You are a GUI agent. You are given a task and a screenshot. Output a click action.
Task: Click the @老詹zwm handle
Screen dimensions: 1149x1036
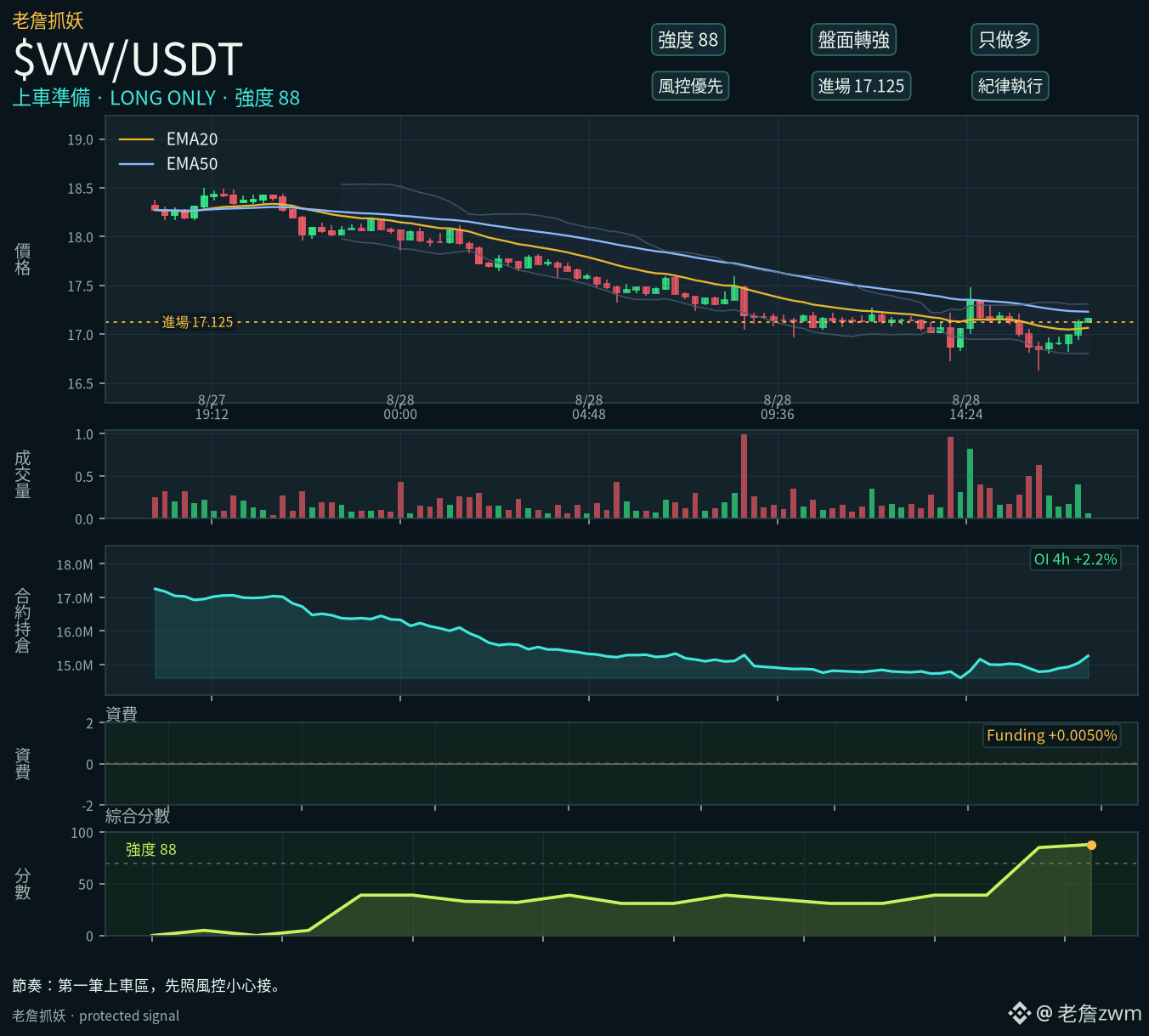[1090, 1013]
